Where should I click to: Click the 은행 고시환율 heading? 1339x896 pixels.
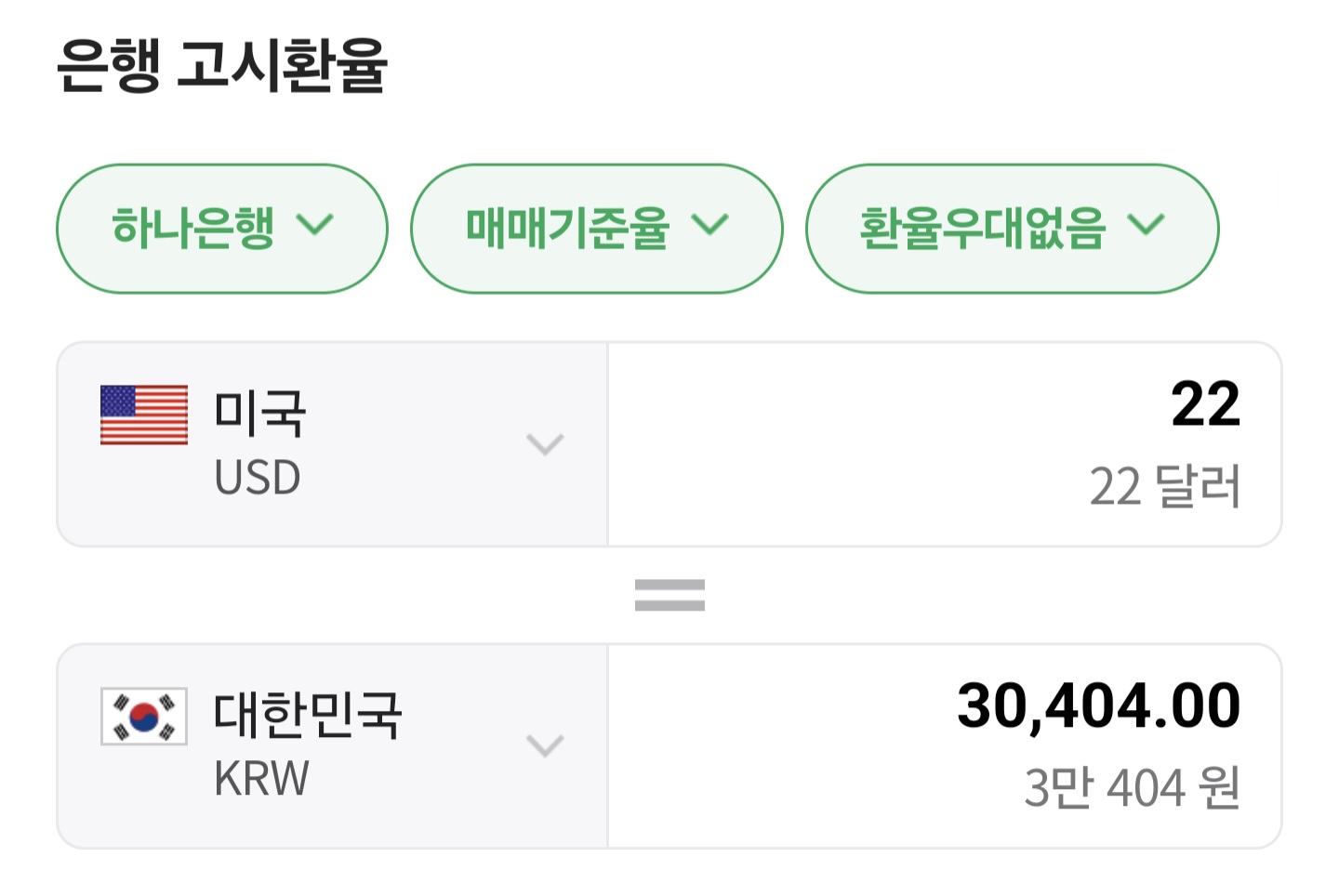[x=221, y=65]
